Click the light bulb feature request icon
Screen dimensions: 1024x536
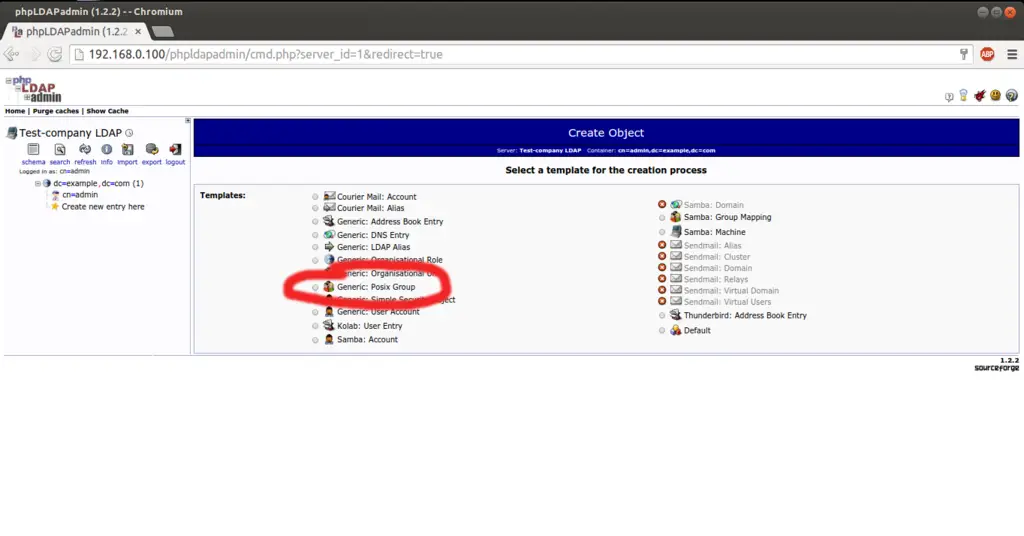pyautogui.click(x=963, y=95)
